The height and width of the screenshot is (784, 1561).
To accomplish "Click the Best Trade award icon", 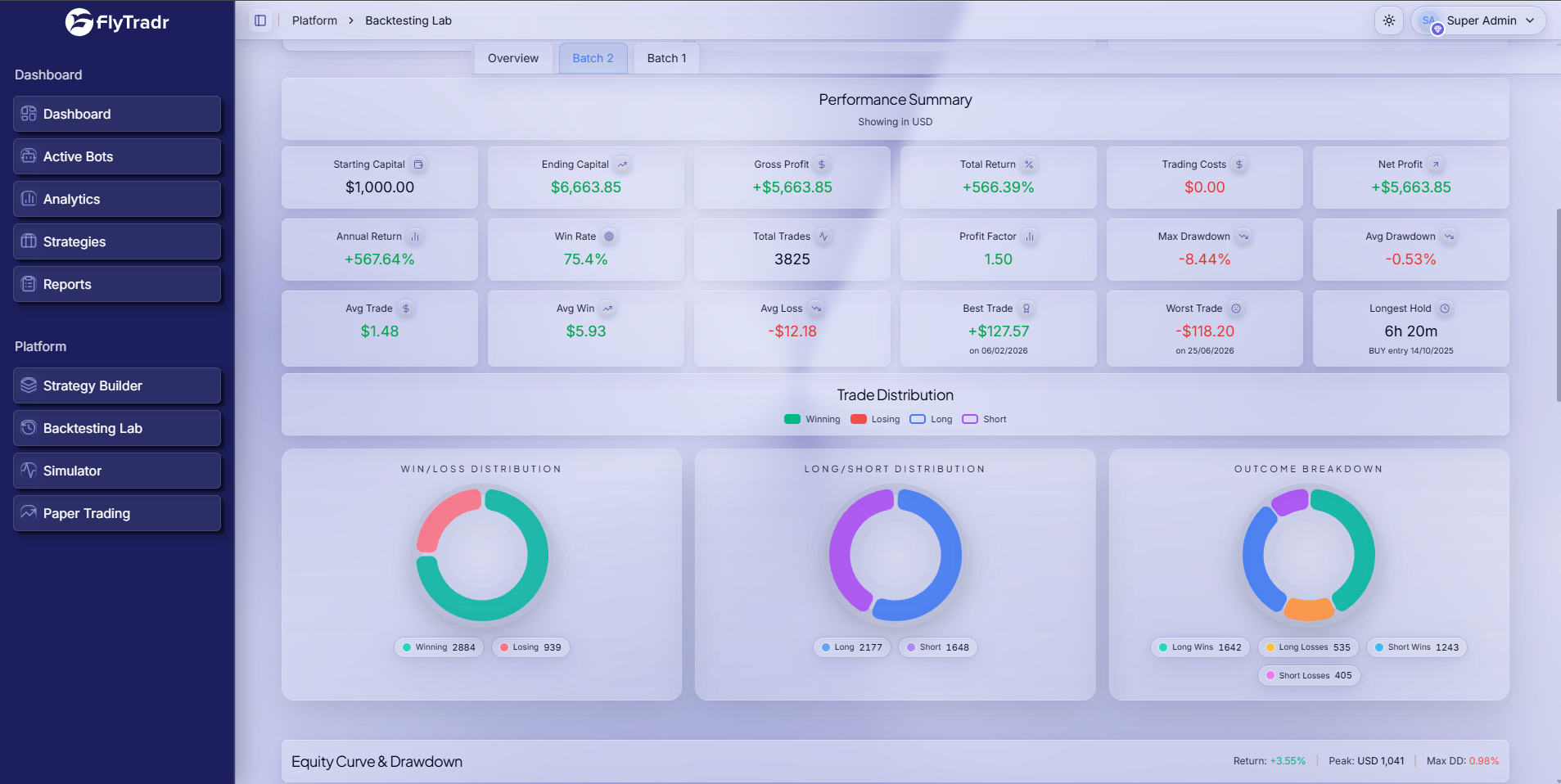I will pos(1026,309).
